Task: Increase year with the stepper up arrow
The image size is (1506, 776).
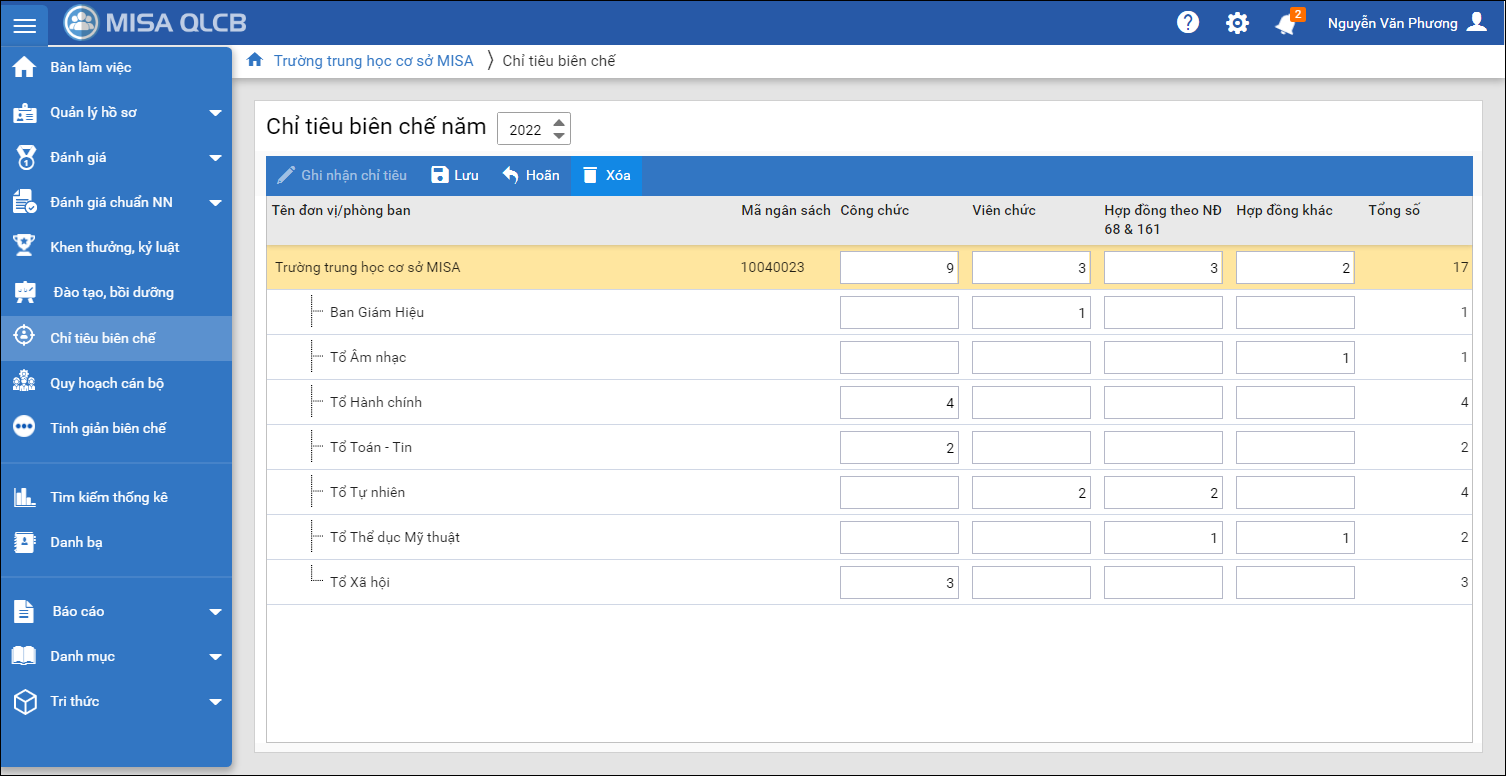Action: coord(559,121)
